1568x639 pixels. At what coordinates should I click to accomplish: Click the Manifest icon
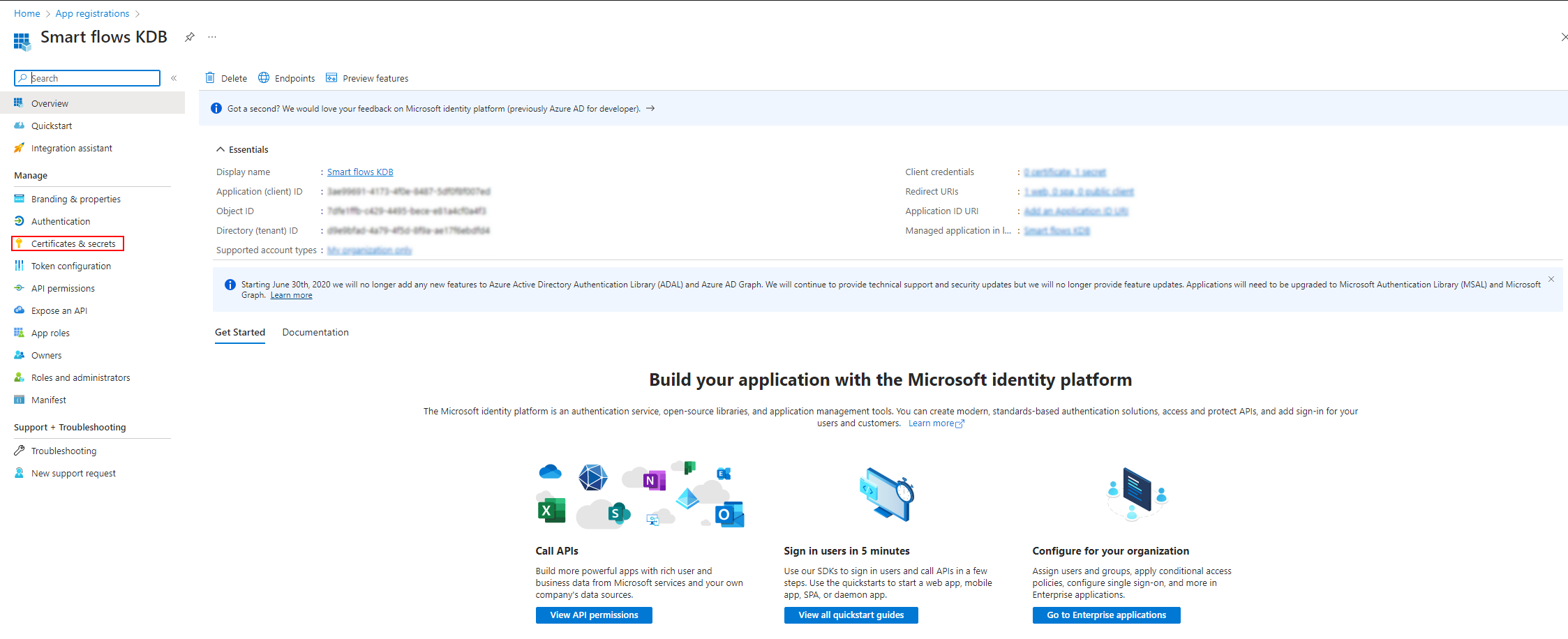click(20, 400)
